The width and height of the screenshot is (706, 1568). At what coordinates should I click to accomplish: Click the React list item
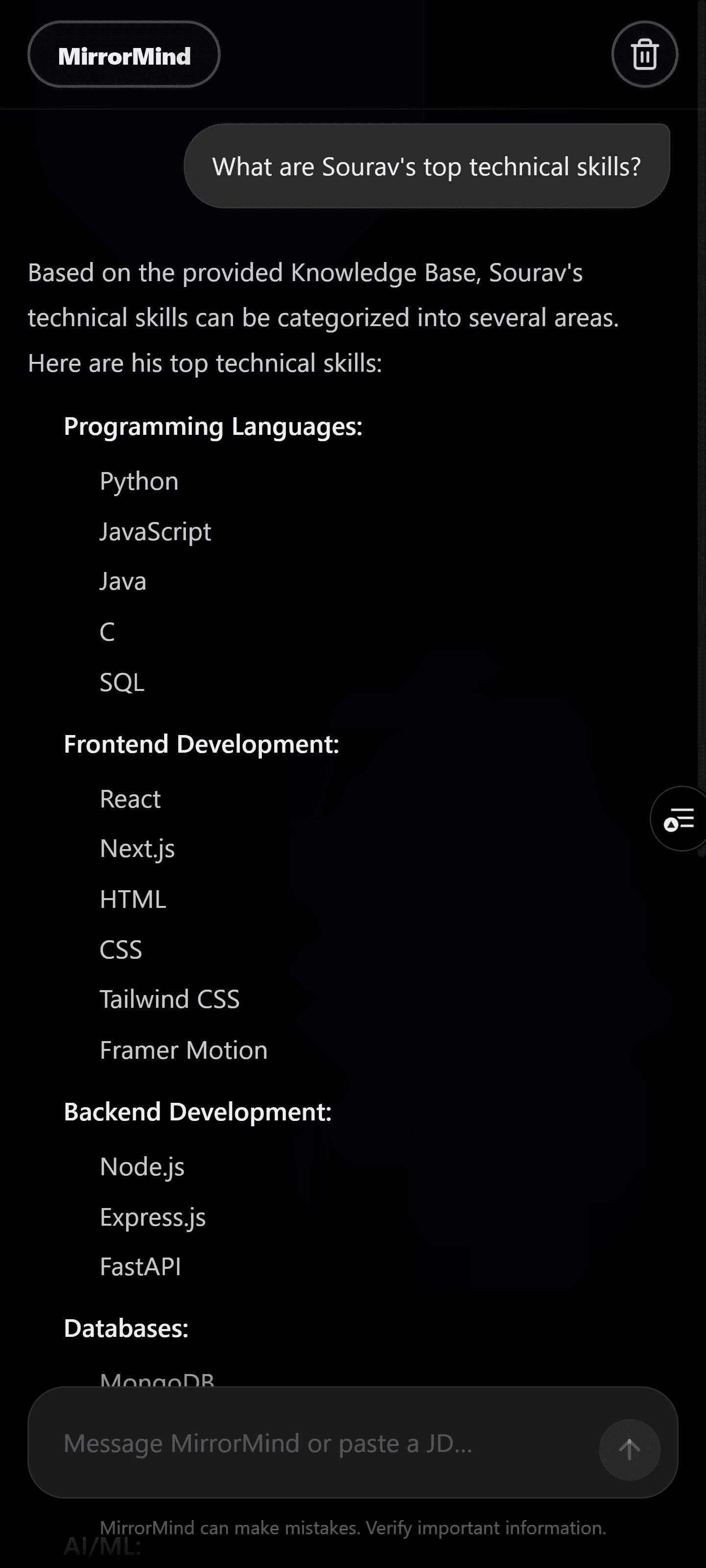[x=130, y=799]
